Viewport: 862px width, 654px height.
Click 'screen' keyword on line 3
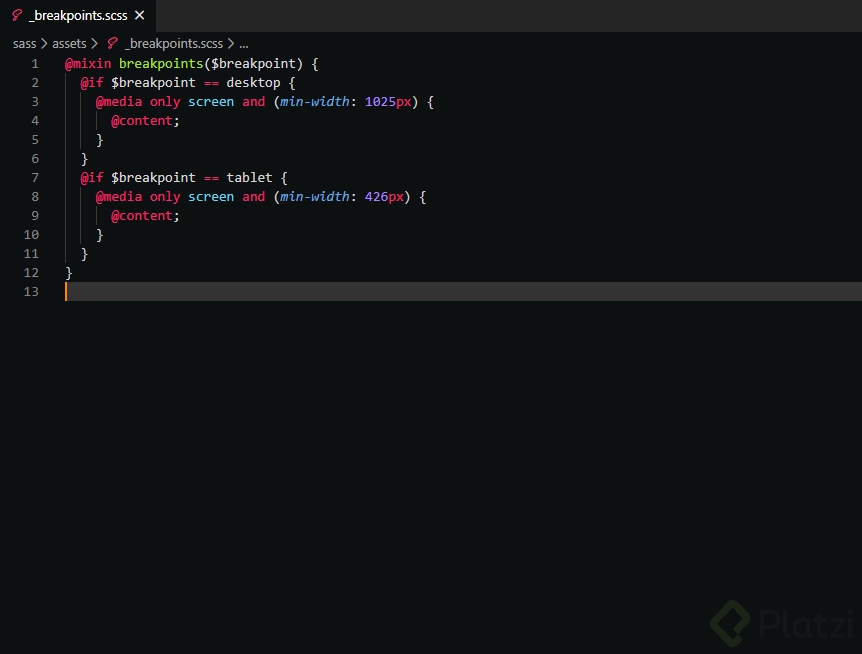pos(211,102)
